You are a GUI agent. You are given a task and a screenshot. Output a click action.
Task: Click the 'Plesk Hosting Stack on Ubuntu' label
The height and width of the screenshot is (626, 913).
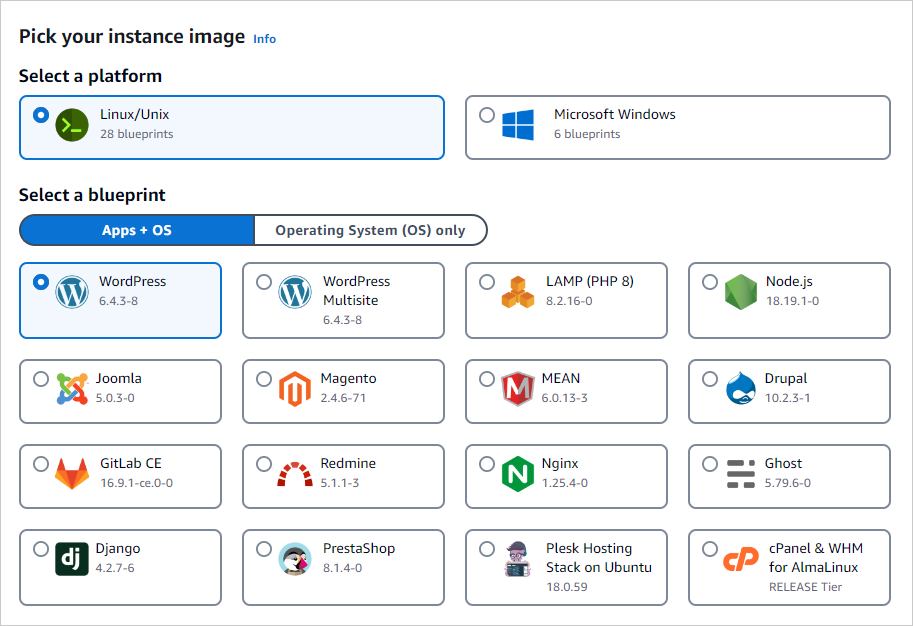tap(599, 558)
